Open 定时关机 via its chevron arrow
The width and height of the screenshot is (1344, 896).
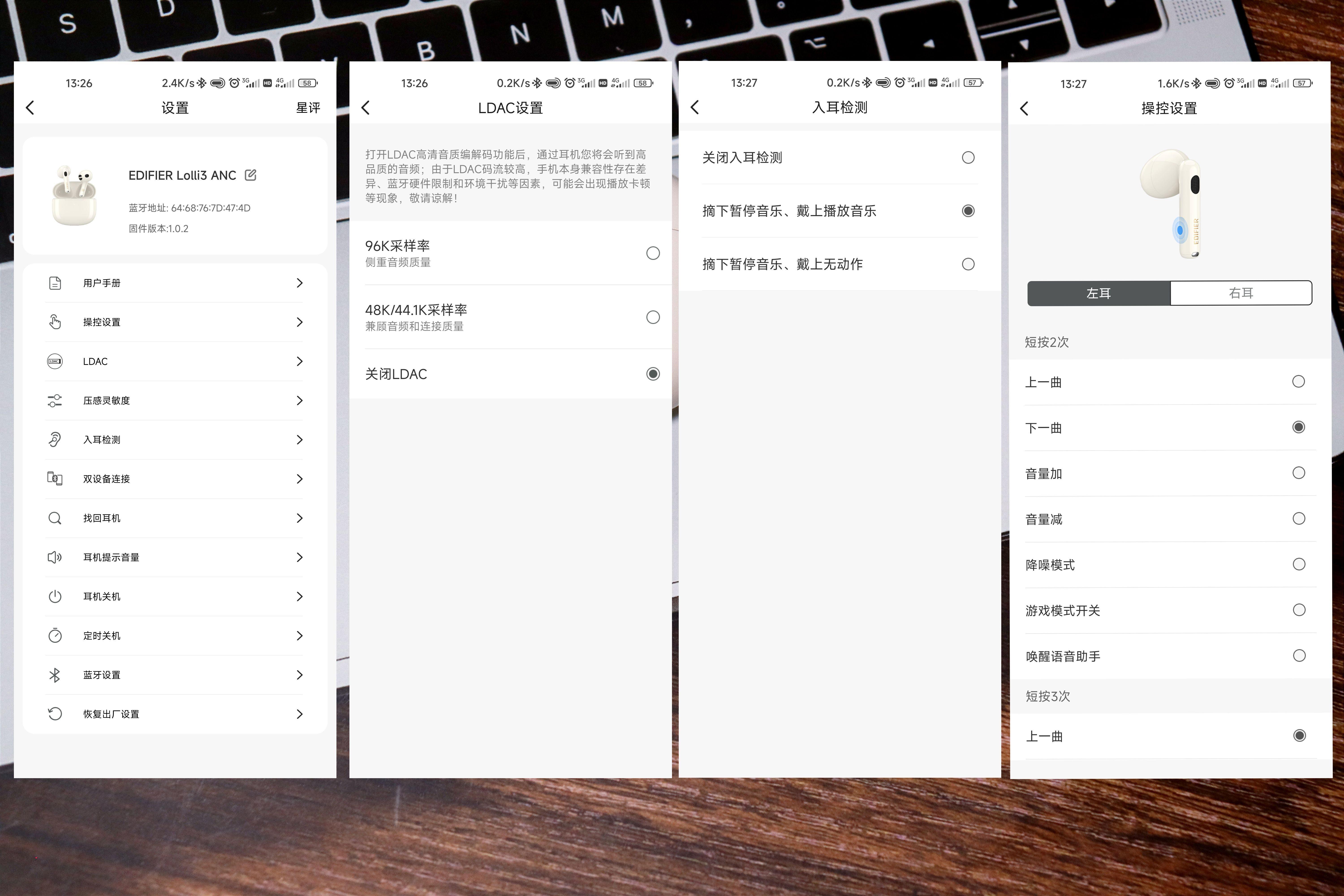pos(299,635)
